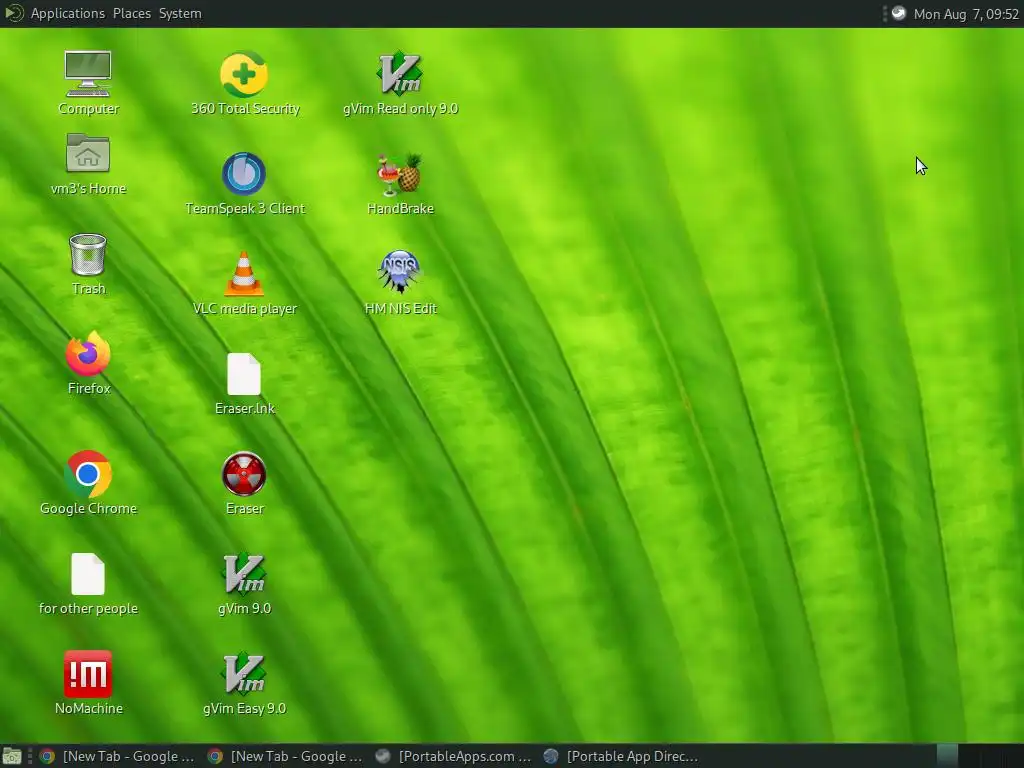Switch to first New Tab - Google taskbar window
Image resolution: width=1024 pixels, height=768 pixels.
pyautogui.click(x=118, y=756)
